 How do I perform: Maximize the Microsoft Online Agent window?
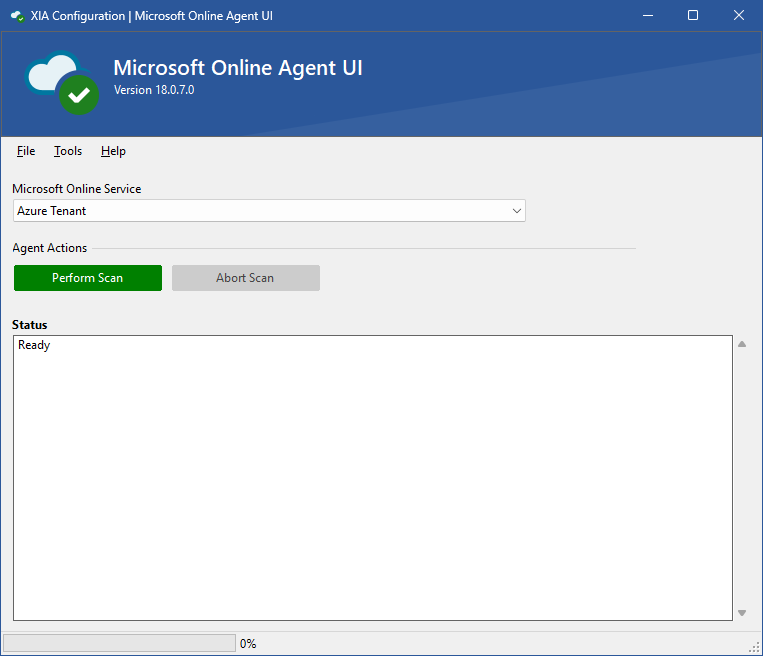click(x=693, y=16)
